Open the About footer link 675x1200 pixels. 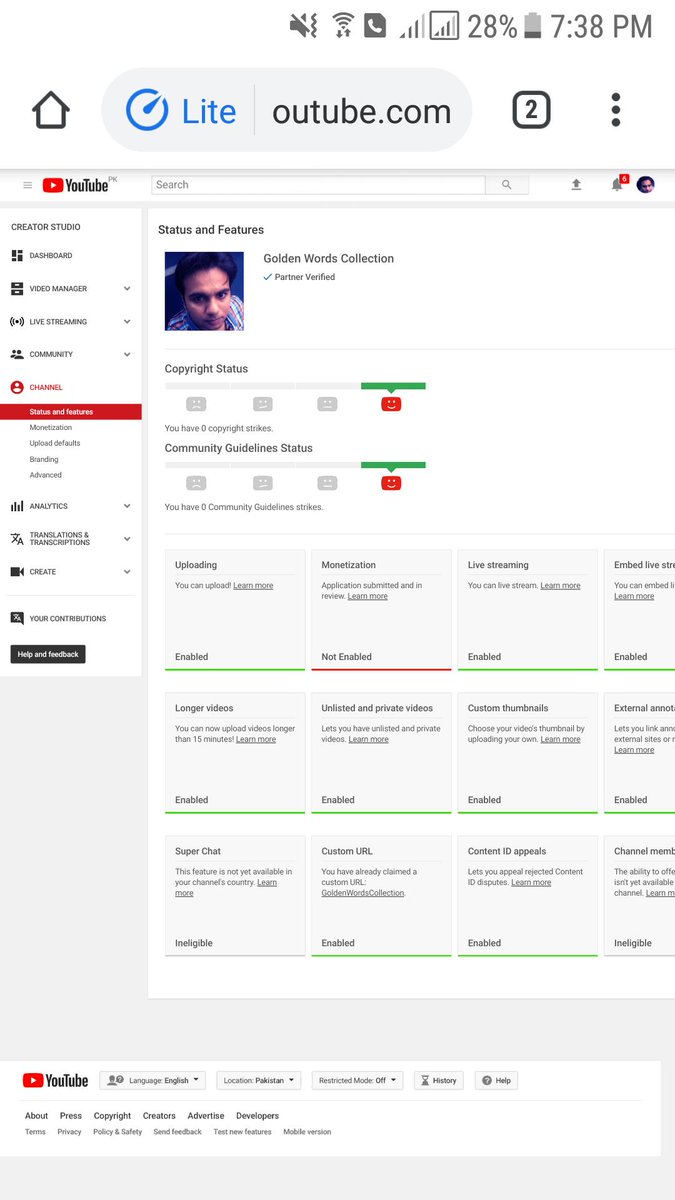(36, 1116)
